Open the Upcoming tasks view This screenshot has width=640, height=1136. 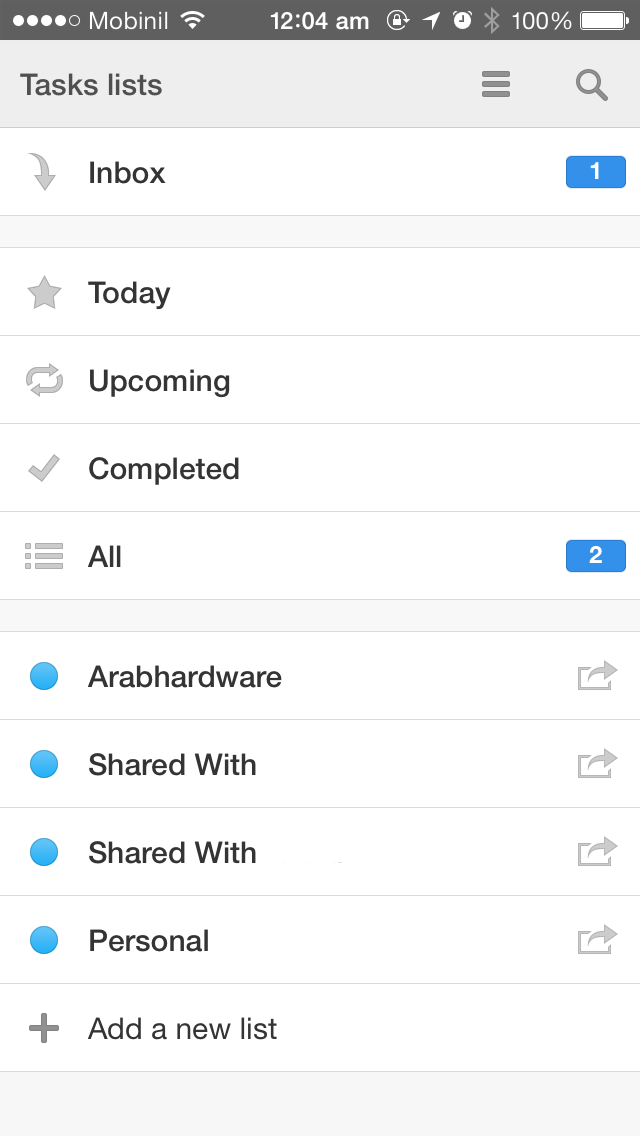pos(320,380)
